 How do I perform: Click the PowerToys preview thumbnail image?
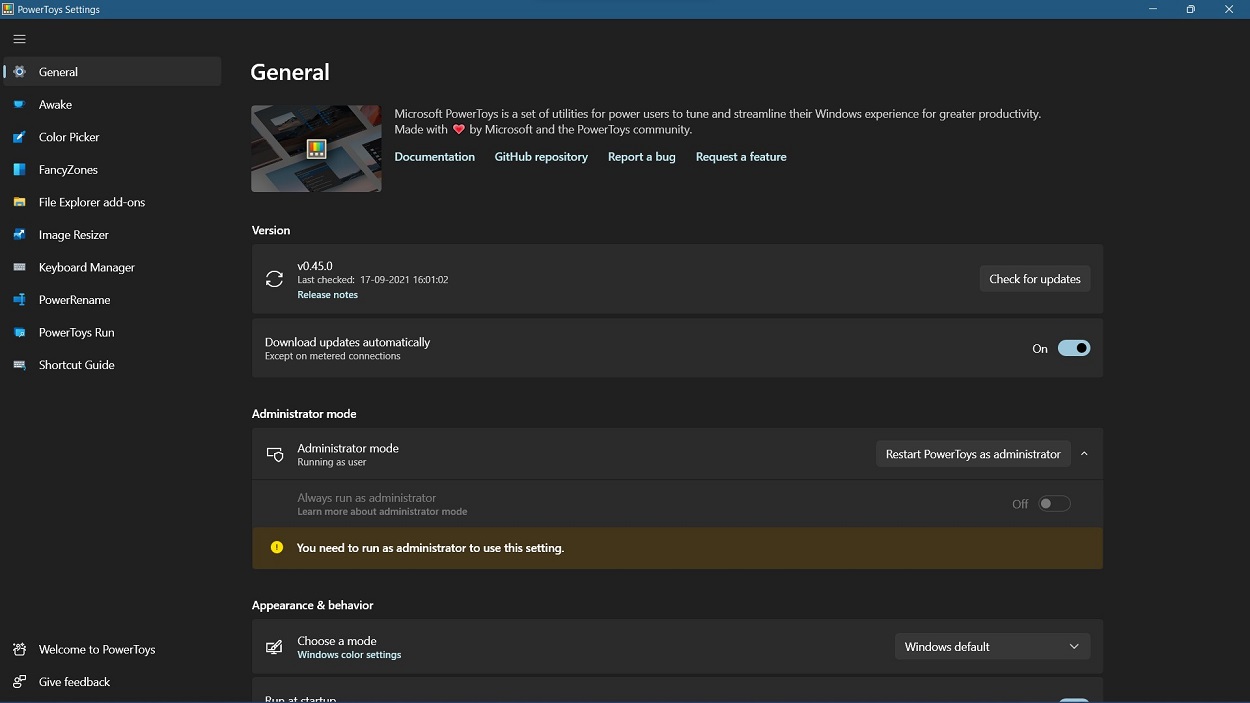coord(316,149)
